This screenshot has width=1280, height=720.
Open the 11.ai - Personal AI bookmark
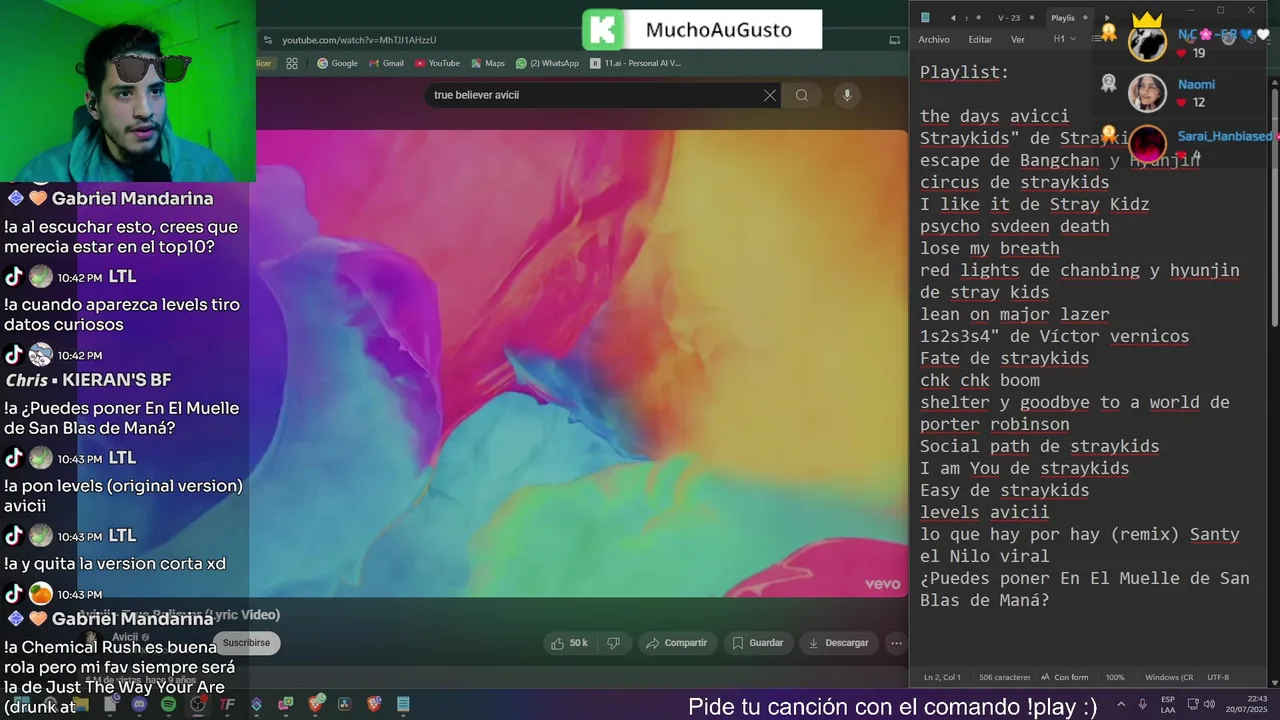pyautogui.click(x=635, y=63)
